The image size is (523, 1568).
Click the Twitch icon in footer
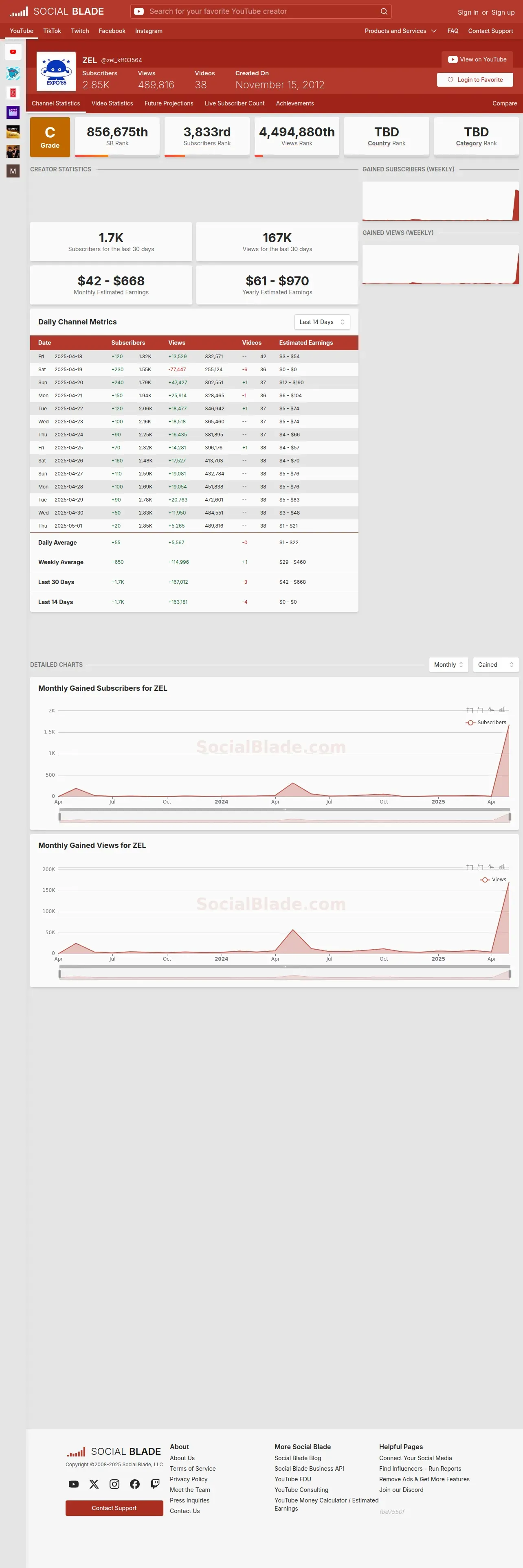pyautogui.click(x=155, y=1484)
